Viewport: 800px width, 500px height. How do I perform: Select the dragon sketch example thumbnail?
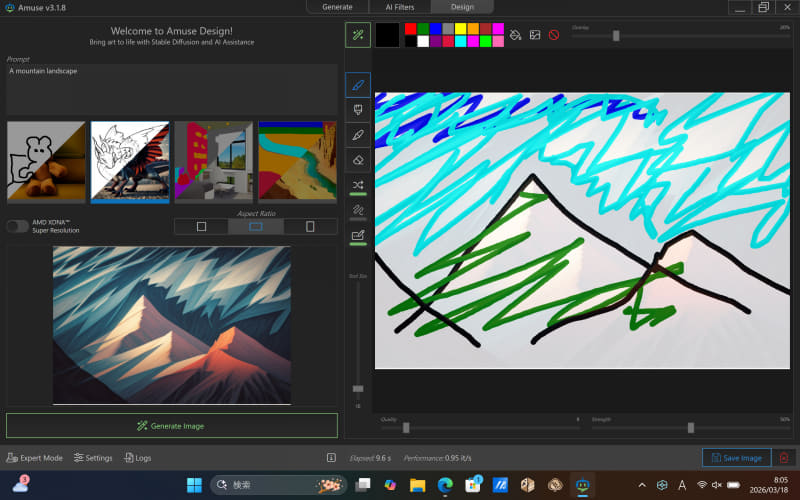pos(130,161)
